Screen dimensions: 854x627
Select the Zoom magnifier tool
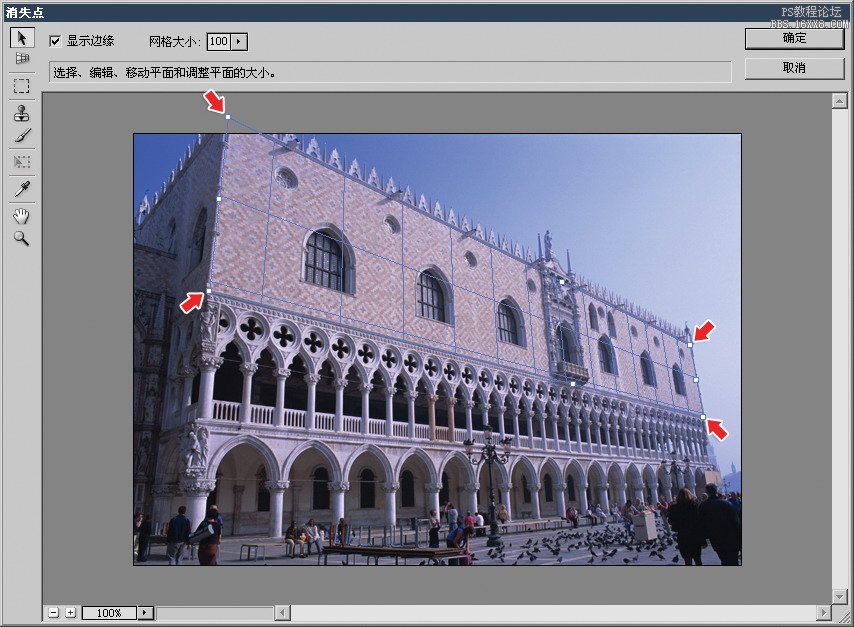click(x=22, y=239)
